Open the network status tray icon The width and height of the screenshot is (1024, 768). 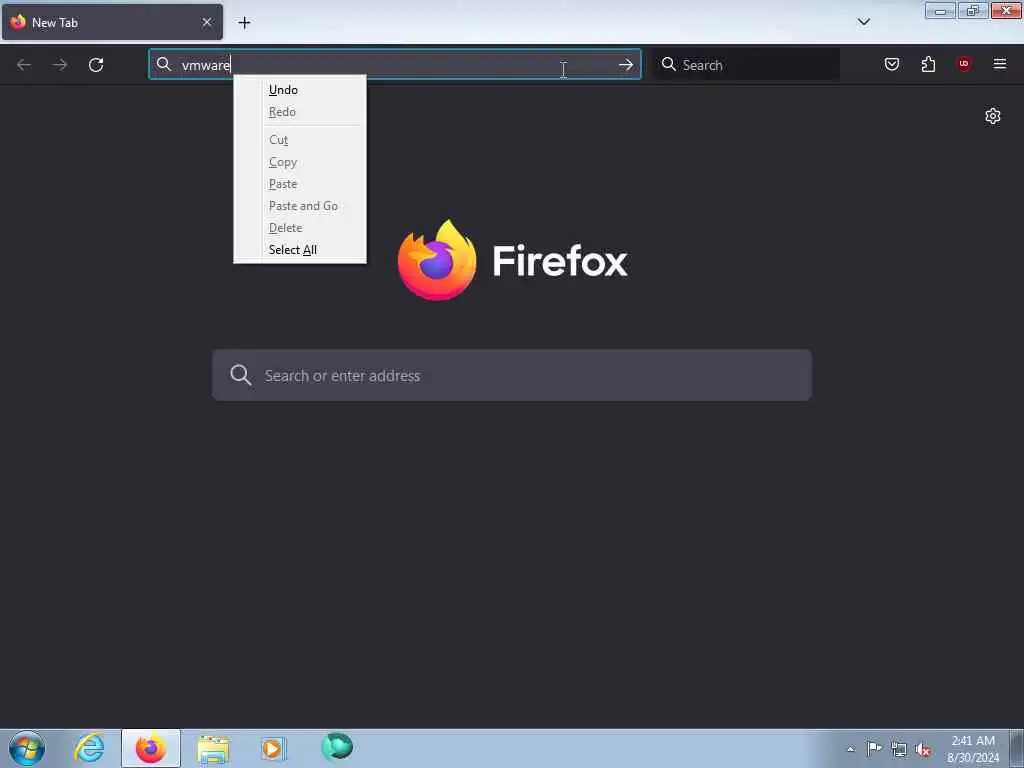[899, 750]
